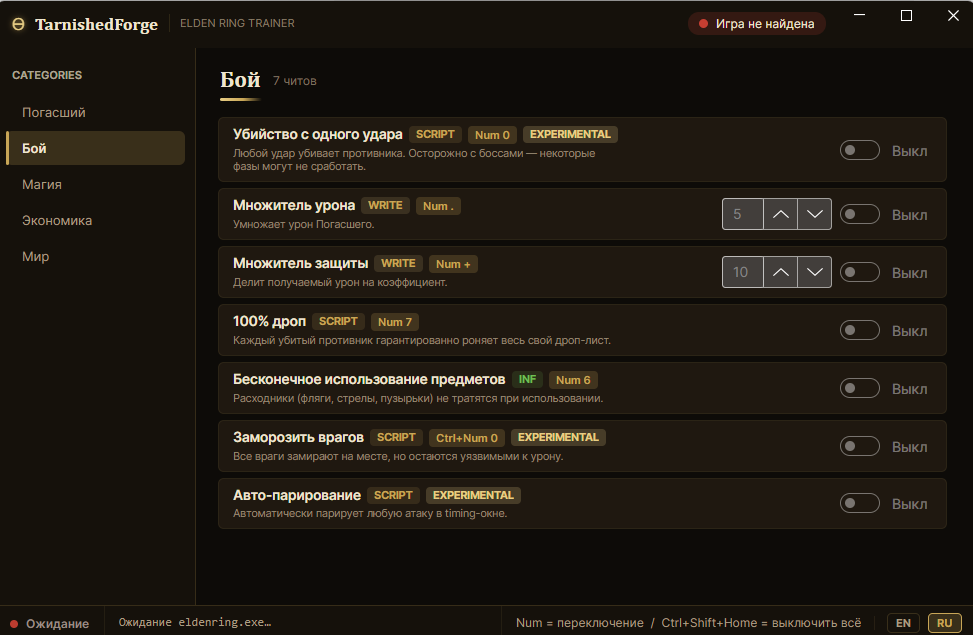
Task: Click the red status dot beside Ожидание
Action: [14, 624]
